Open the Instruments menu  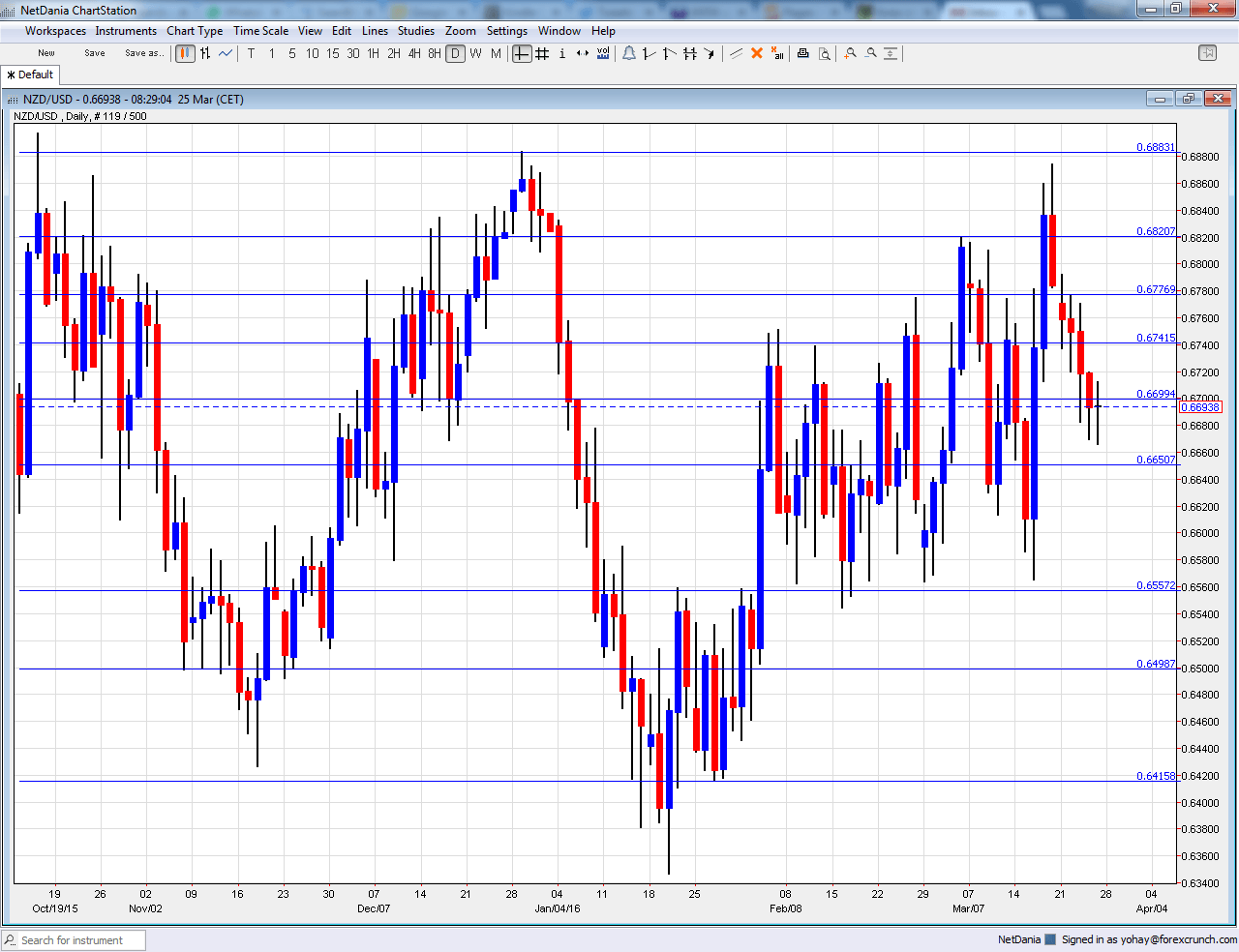[x=126, y=30]
